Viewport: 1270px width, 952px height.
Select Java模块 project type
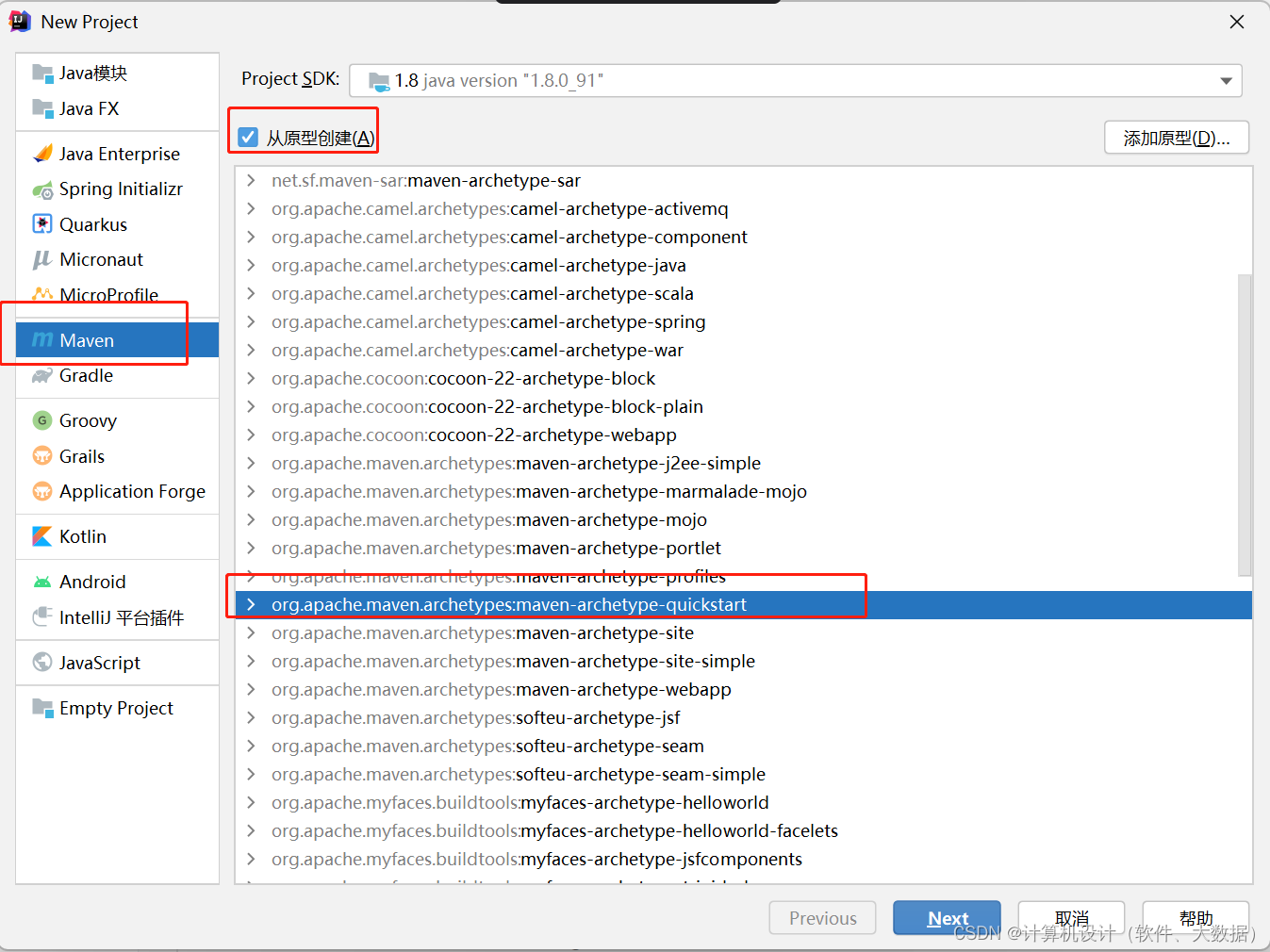point(117,74)
